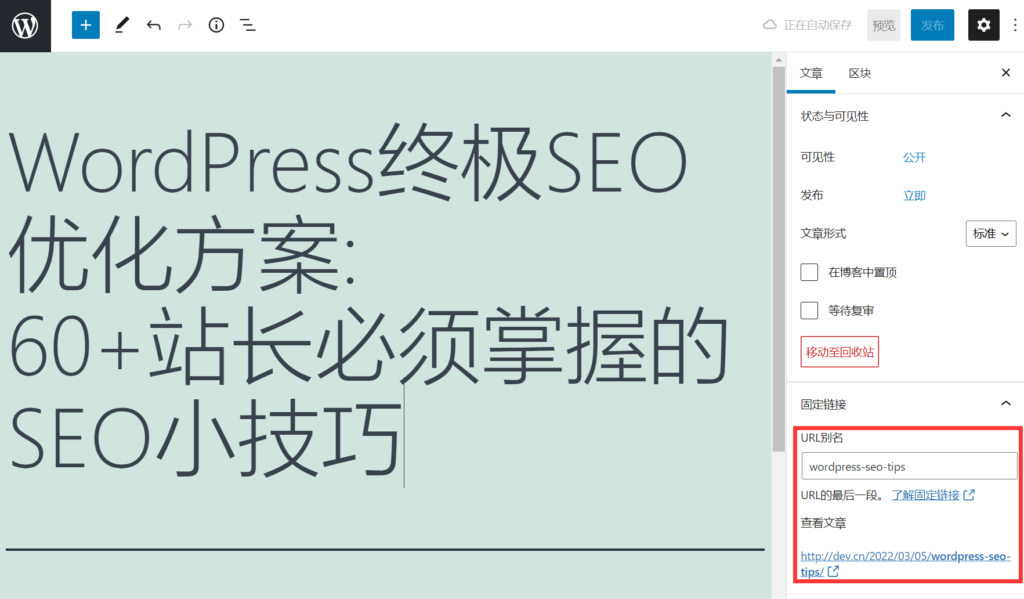Open the block inserter plus button
Viewport: 1024px width, 599px height.
86,25
